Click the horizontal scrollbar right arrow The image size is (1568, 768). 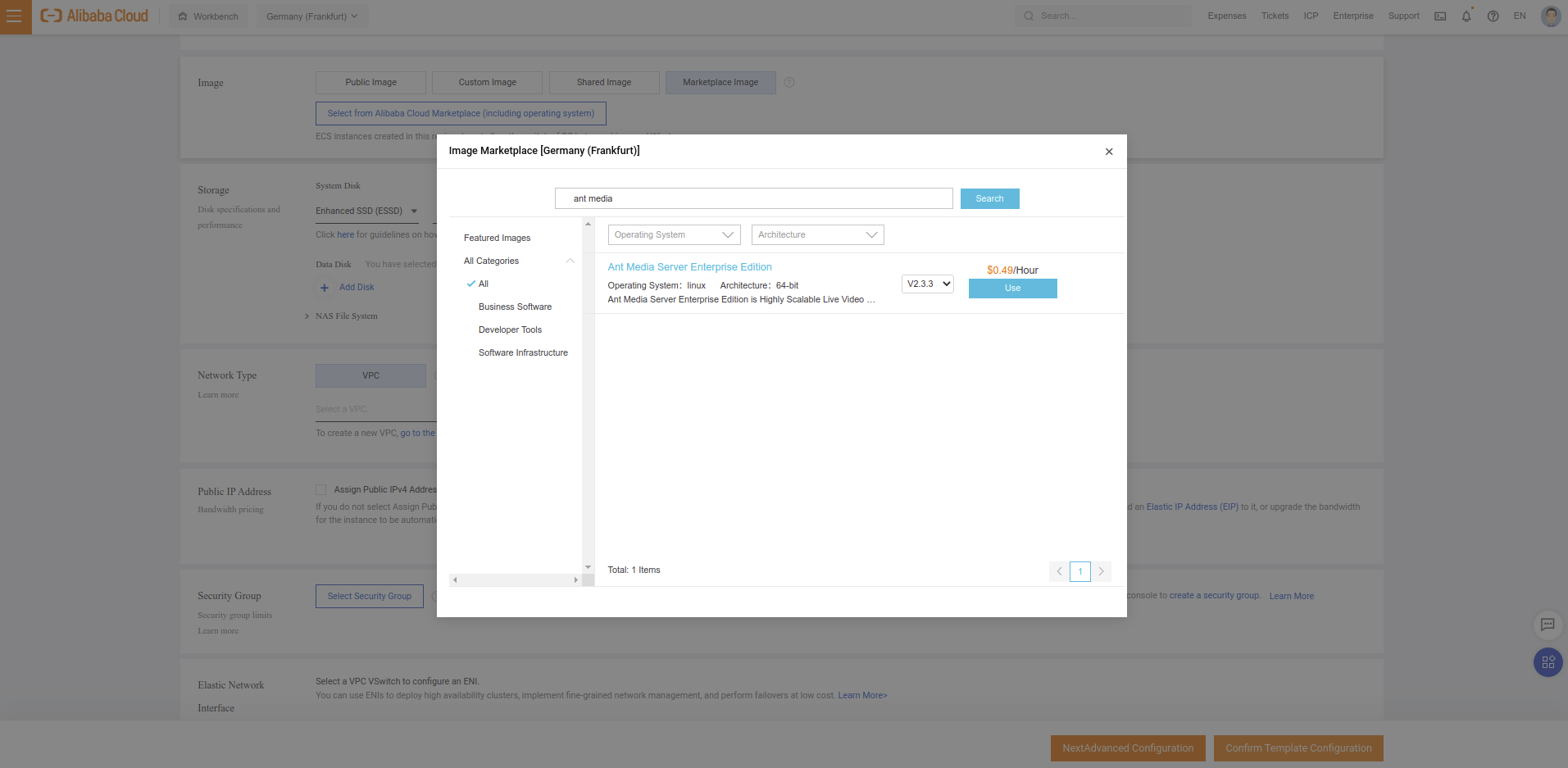(x=575, y=579)
